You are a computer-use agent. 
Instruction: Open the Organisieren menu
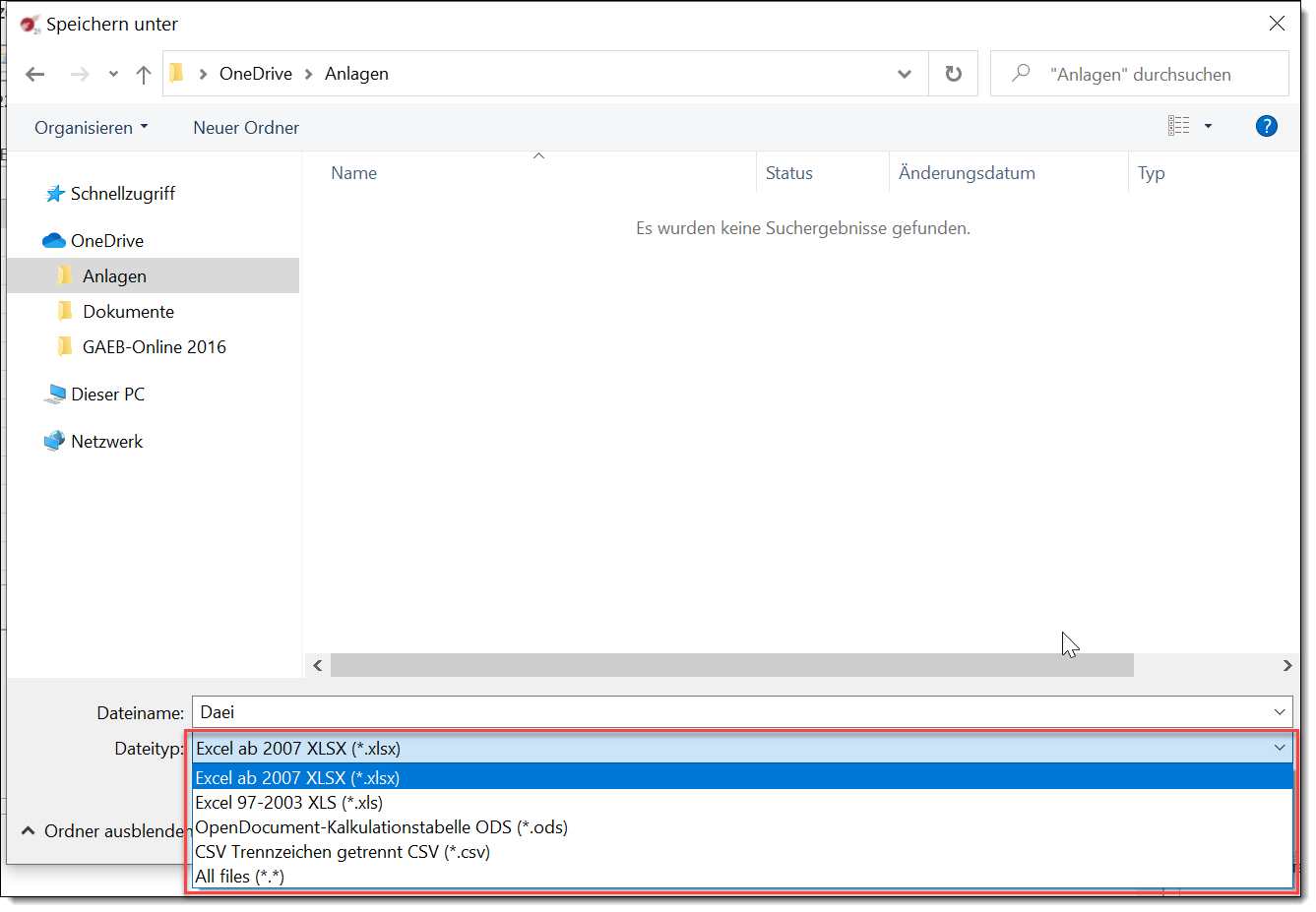pyautogui.click(x=91, y=128)
